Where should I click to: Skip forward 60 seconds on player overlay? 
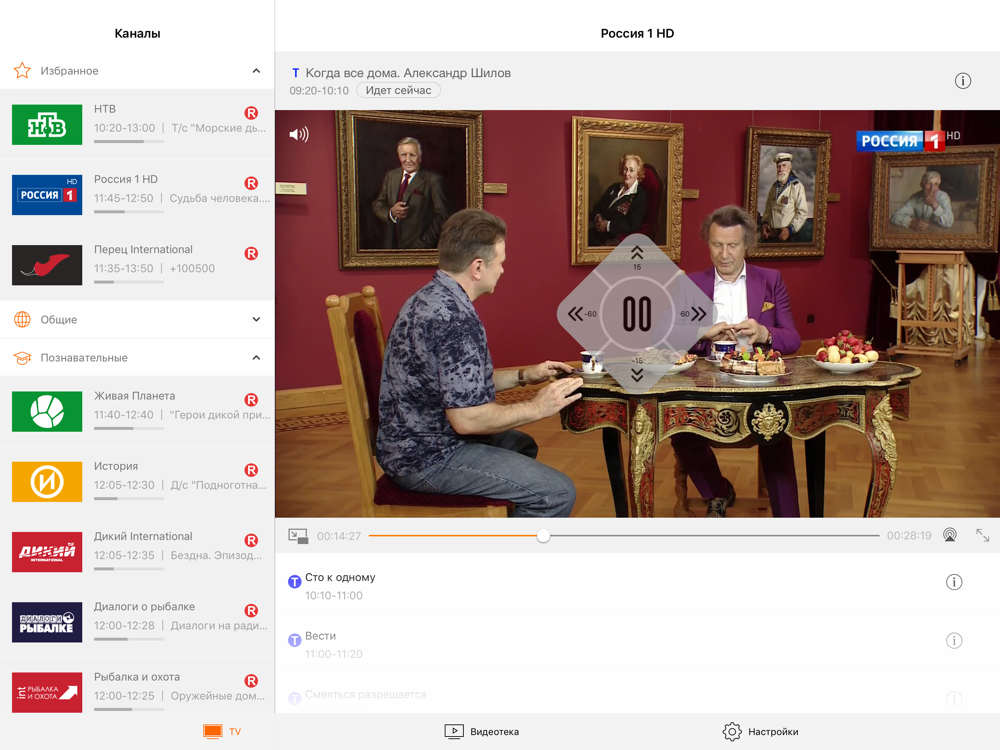point(694,313)
